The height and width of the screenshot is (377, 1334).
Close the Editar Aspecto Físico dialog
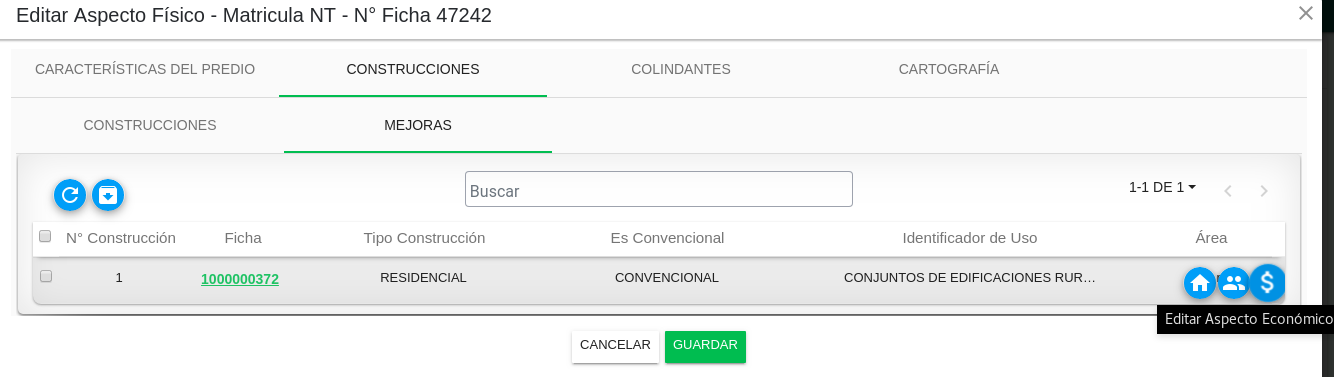click(1306, 13)
